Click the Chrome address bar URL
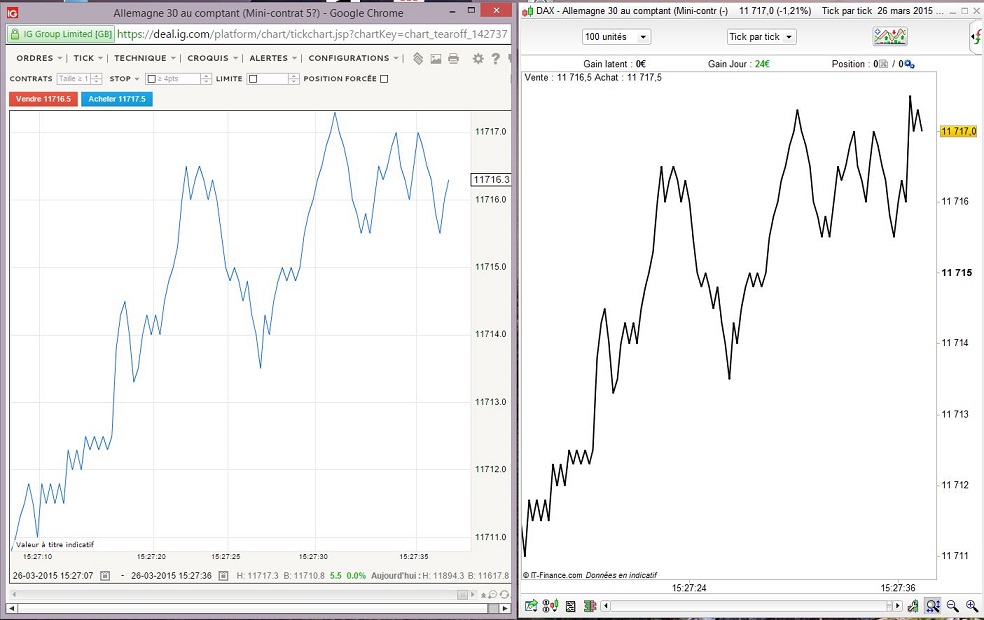 (x=312, y=34)
